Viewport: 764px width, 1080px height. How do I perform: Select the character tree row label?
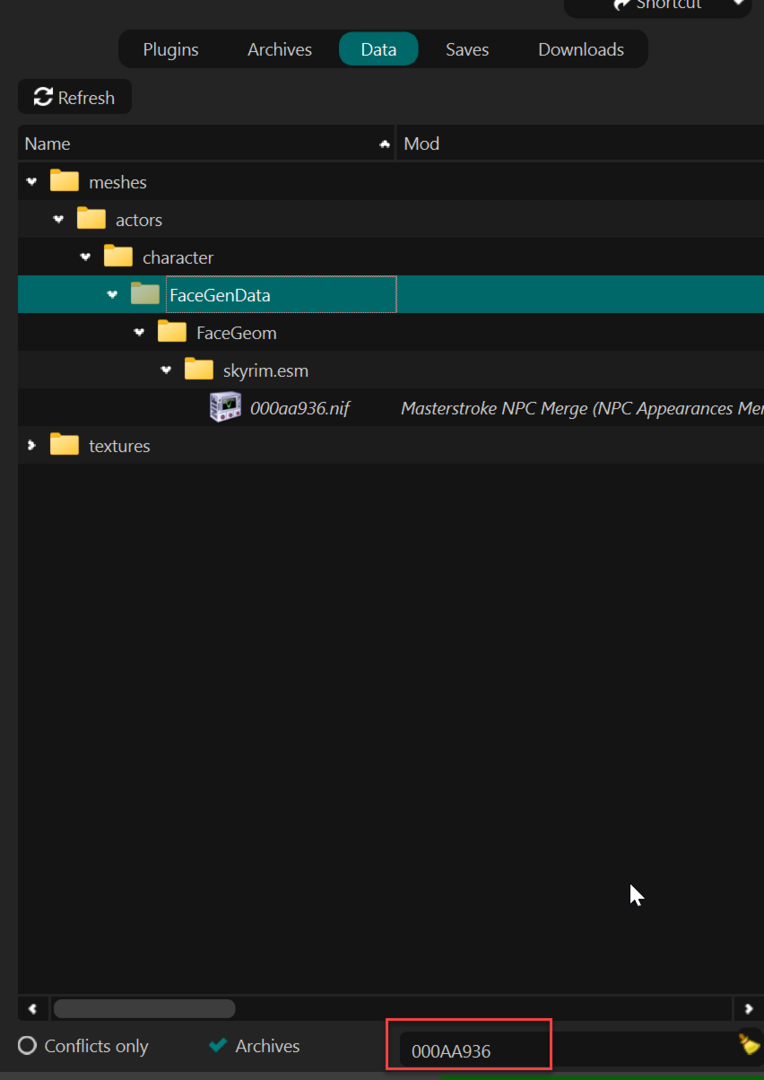point(178,258)
